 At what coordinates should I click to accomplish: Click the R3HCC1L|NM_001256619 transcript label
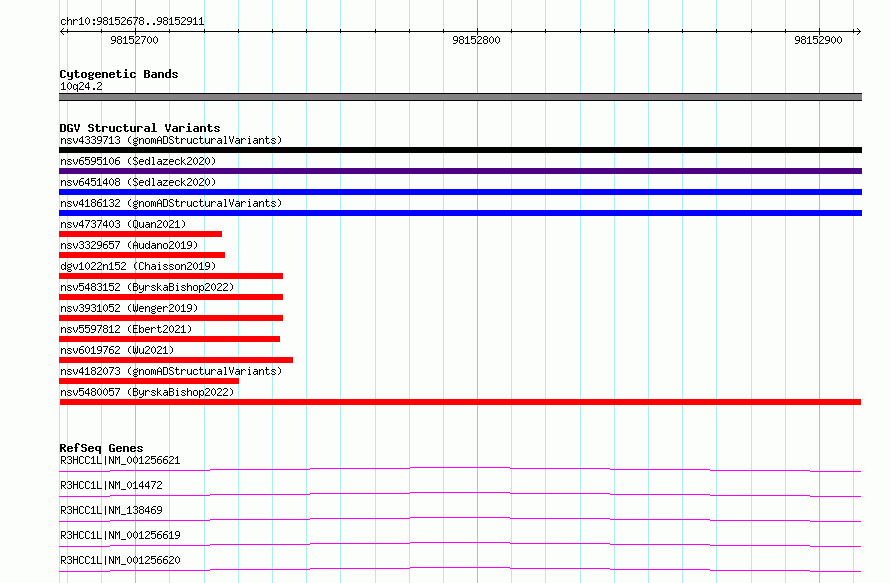click(120, 535)
